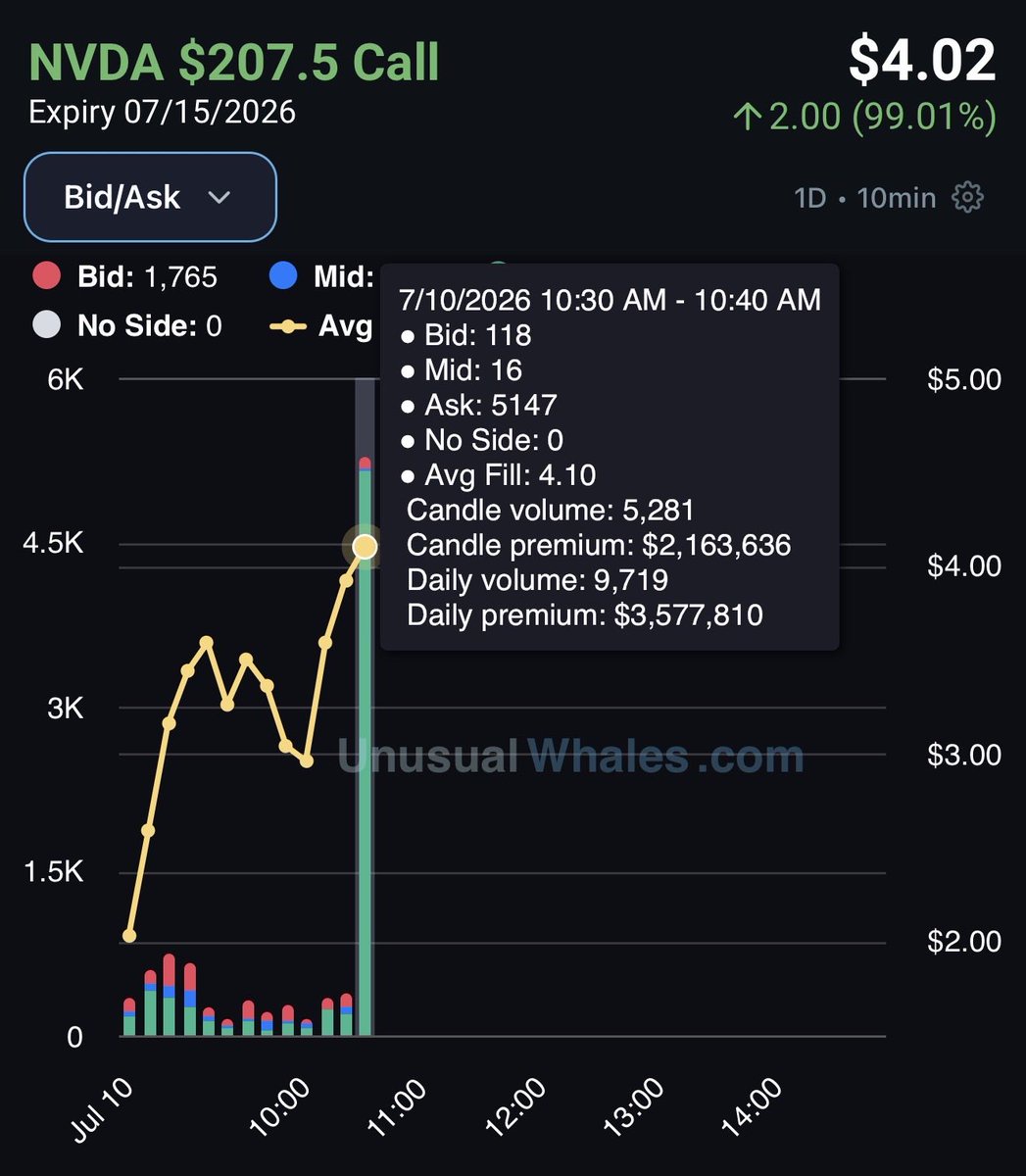Click the 10:00 time axis label
This screenshot has height=1176, width=1026.
(x=280, y=1108)
